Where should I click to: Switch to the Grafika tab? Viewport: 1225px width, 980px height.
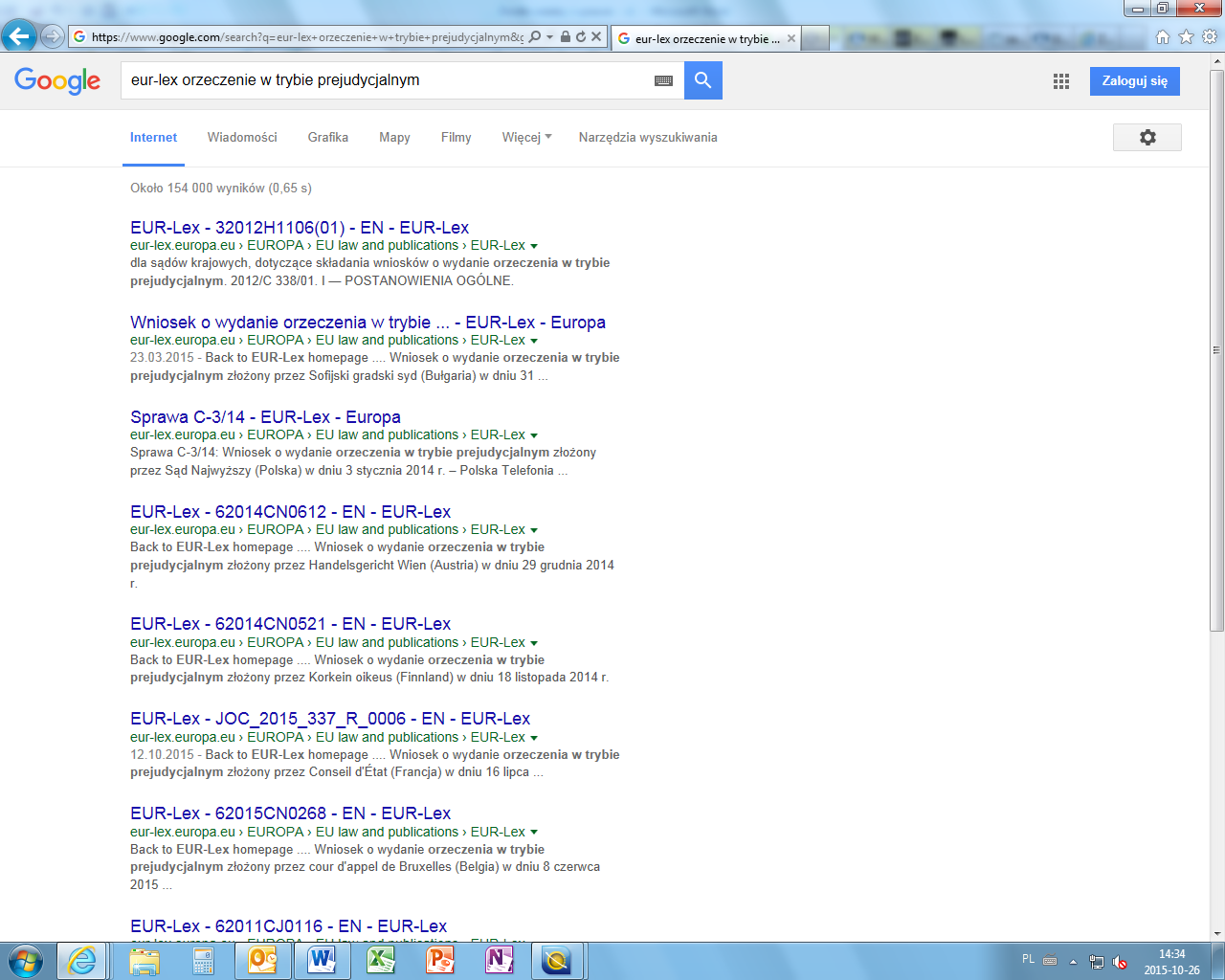pos(328,138)
